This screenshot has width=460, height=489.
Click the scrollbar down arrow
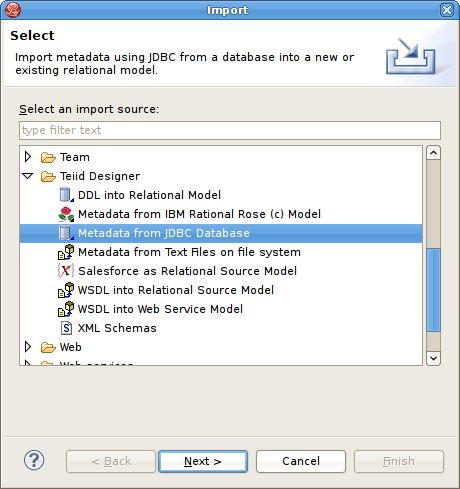pyautogui.click(x=433, y=358)
